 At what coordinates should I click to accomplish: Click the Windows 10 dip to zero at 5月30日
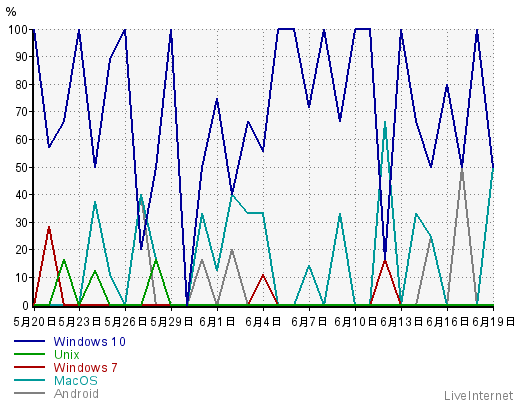(187, 304)
